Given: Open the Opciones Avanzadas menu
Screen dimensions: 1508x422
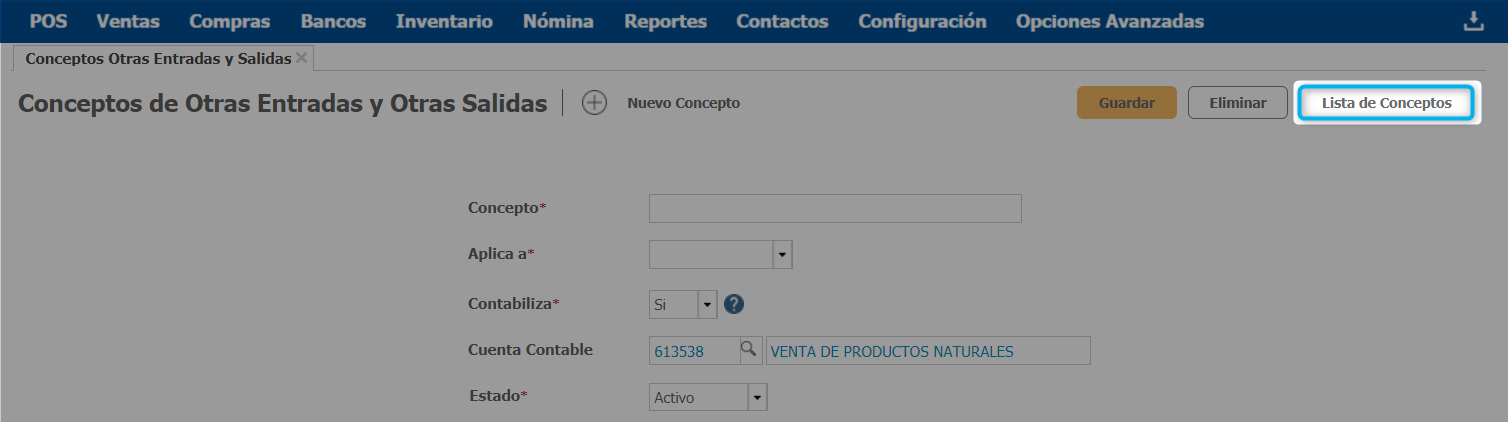Looking at the screenshot, I should pos(1109,21).
